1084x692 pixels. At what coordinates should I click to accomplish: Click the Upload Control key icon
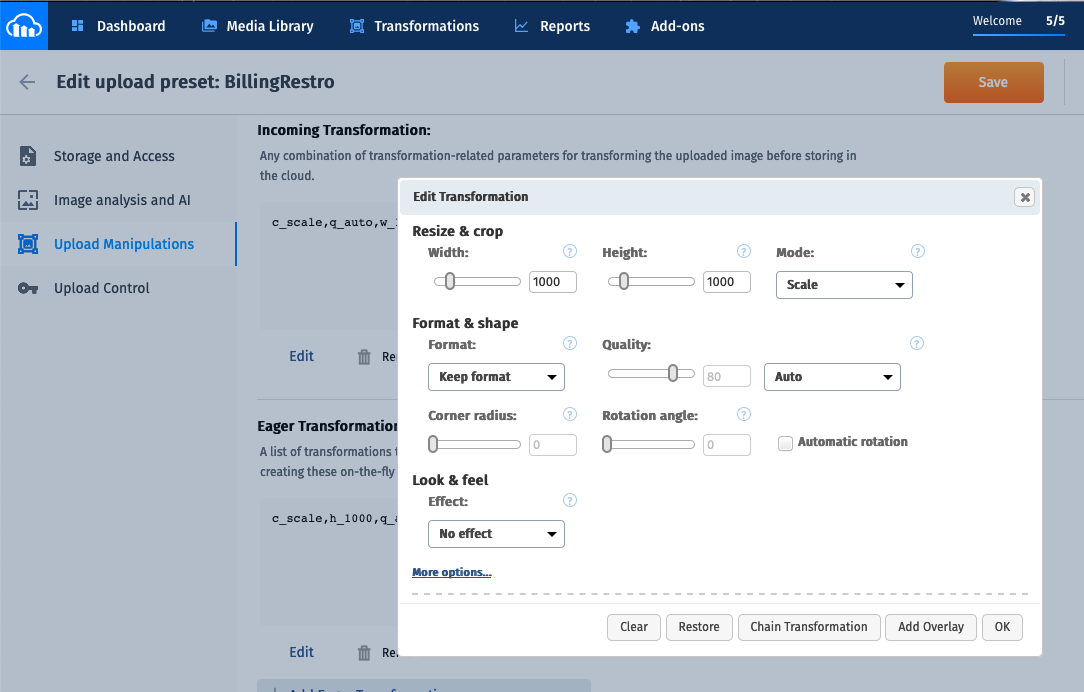[28, 288]
